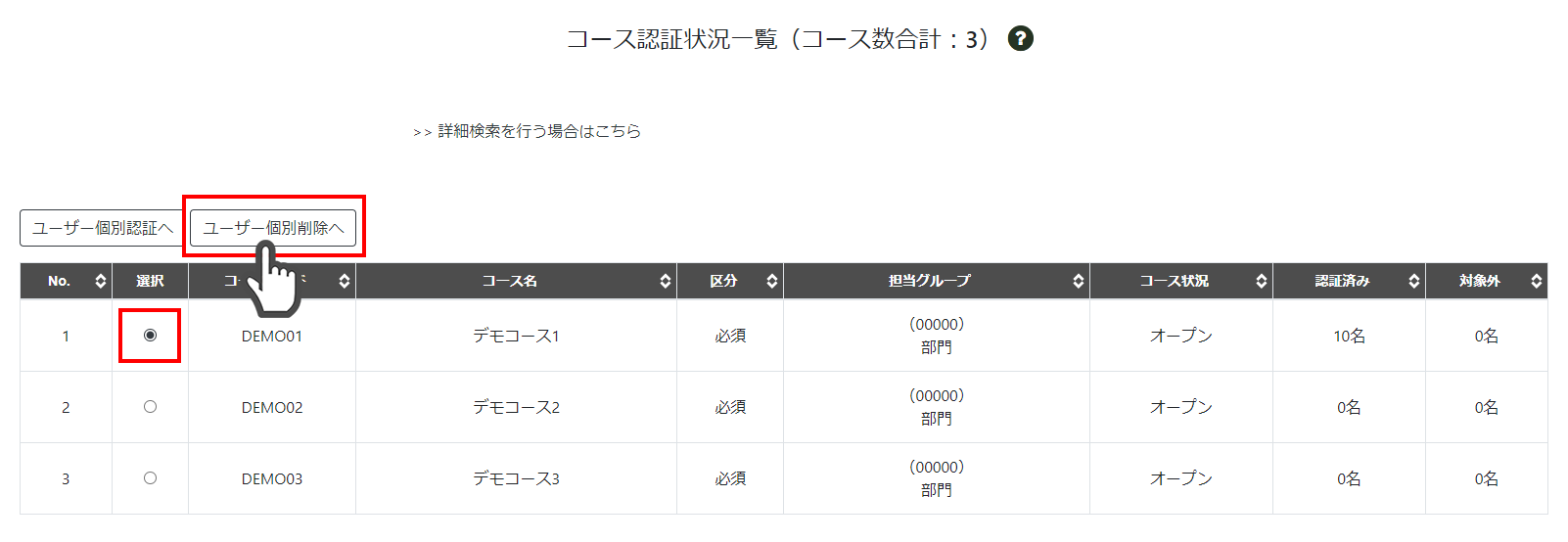
Task: Sort by 認証済み column arrows
Action: point(1414,281)
